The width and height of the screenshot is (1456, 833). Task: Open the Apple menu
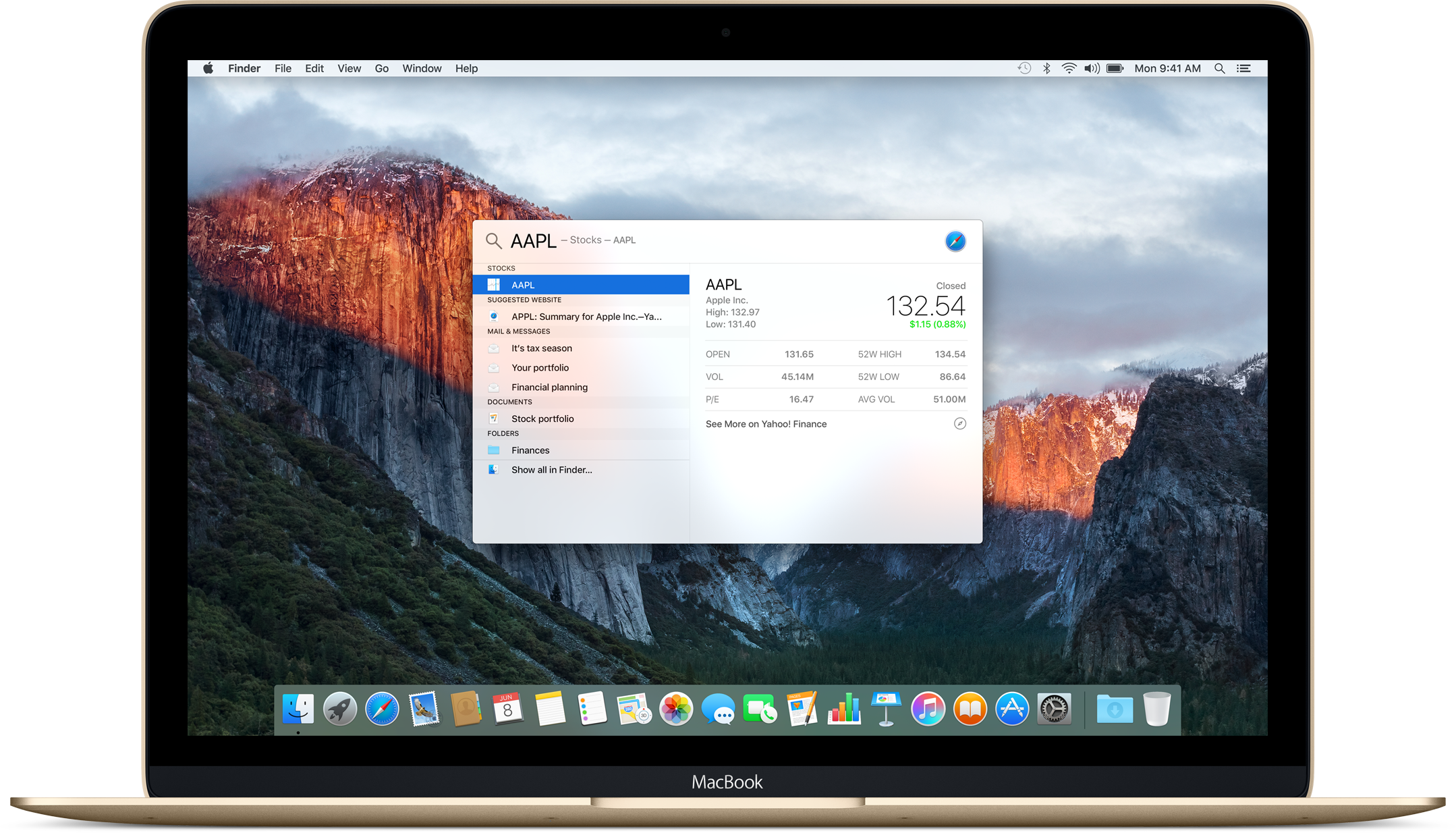click(x=208, y=68)
